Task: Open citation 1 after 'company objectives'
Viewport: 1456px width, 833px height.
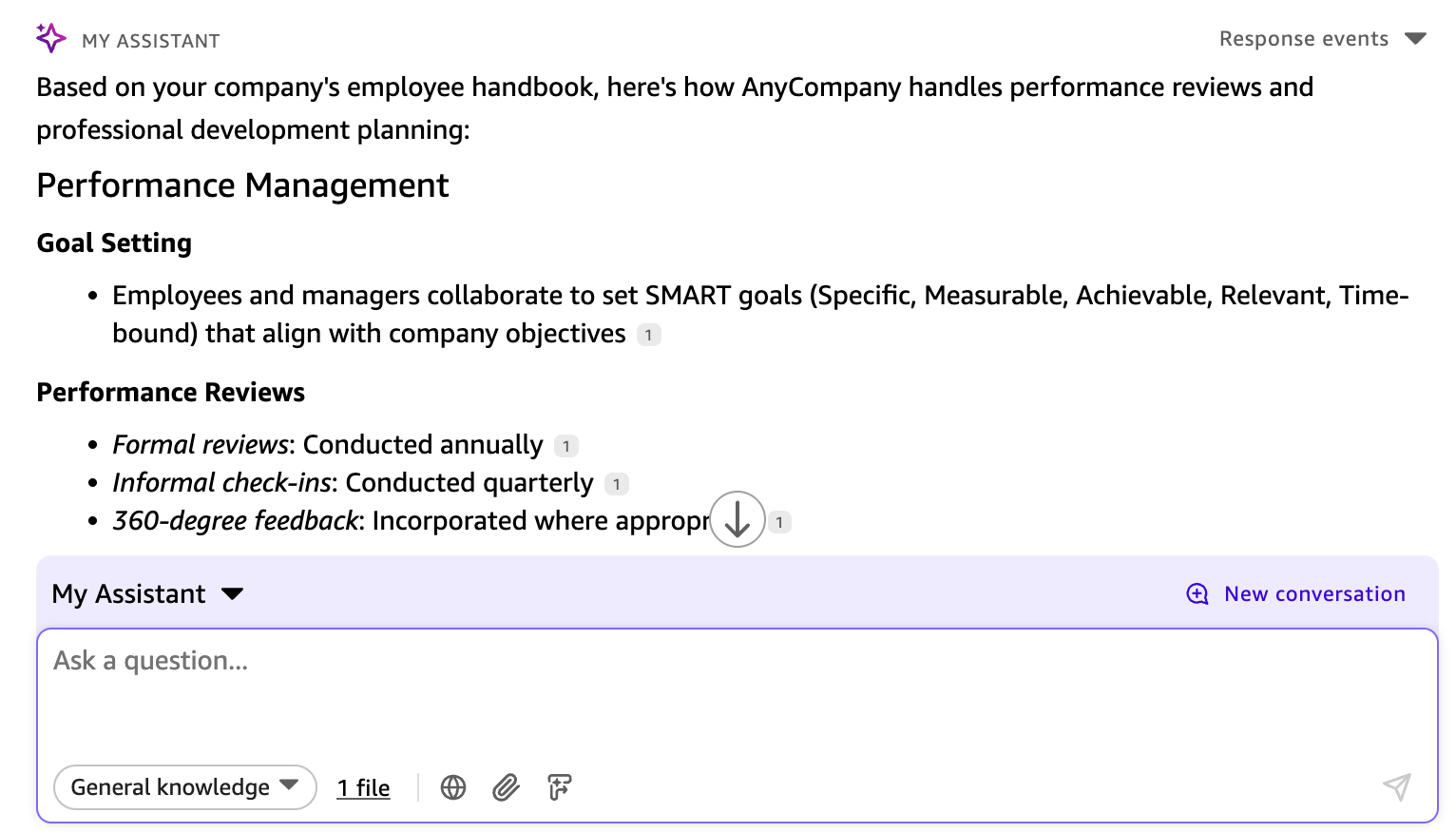Action: coord(649,335)
